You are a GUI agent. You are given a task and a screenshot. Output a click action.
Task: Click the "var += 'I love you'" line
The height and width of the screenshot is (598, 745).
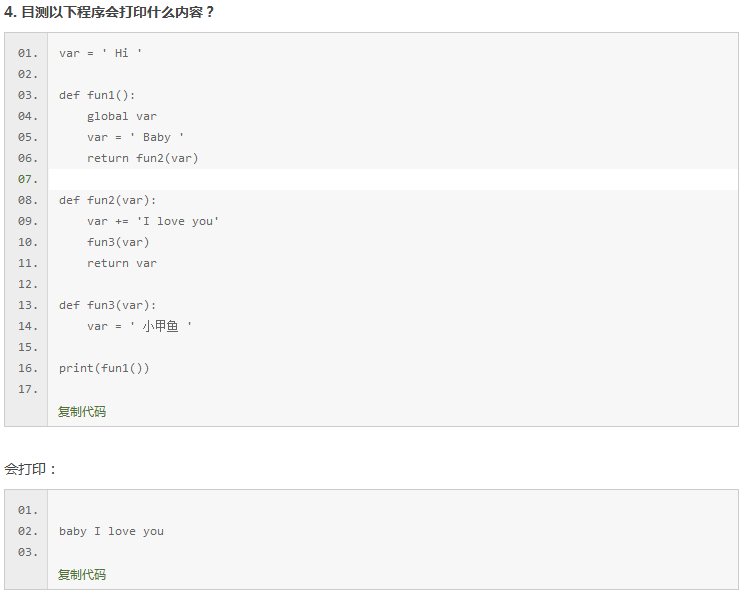[x=153, y=221]
